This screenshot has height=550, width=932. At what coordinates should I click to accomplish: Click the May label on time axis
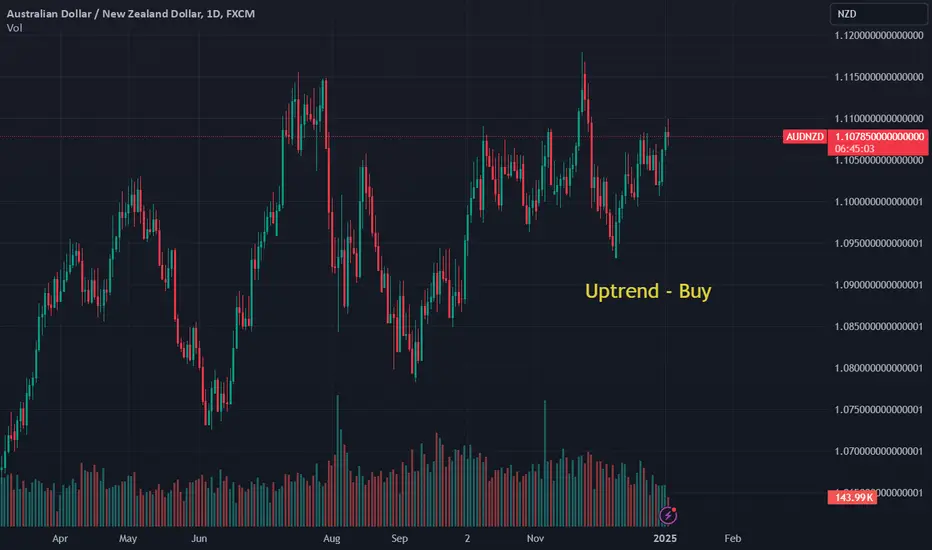coord(128,538)
